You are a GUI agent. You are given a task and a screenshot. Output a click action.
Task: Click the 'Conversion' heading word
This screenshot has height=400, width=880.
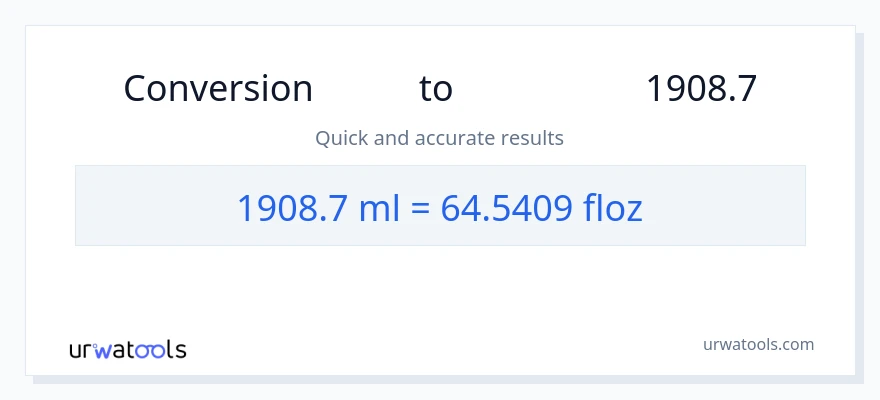point(218,89)
